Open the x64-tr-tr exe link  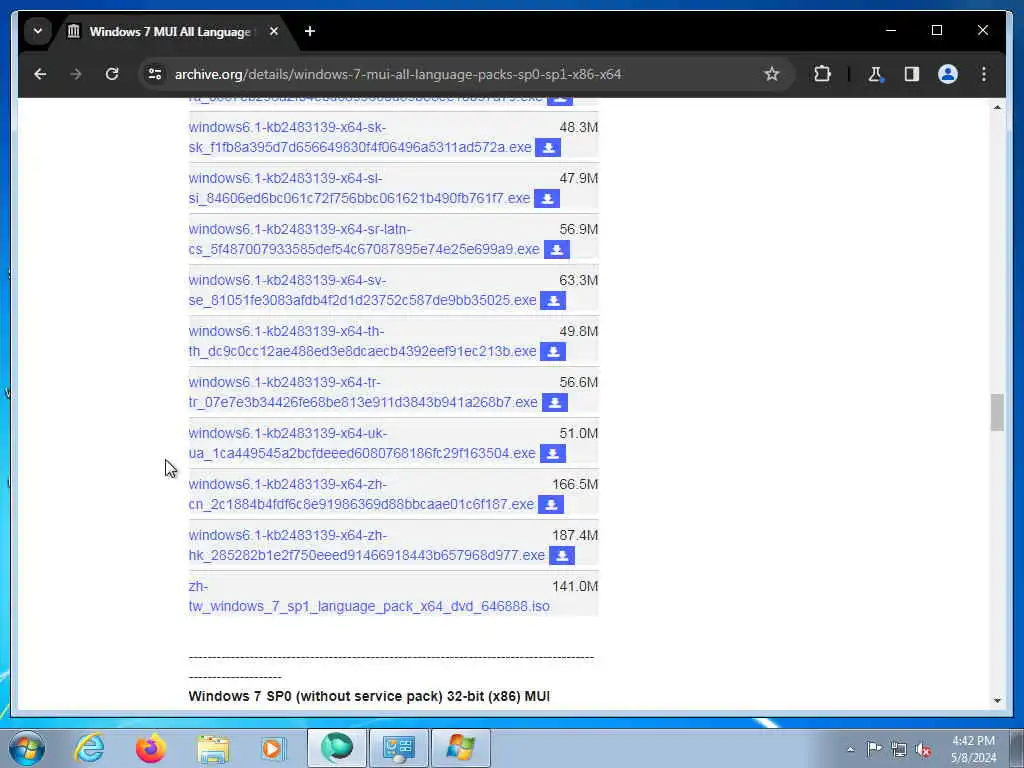[x=363, y=392]
